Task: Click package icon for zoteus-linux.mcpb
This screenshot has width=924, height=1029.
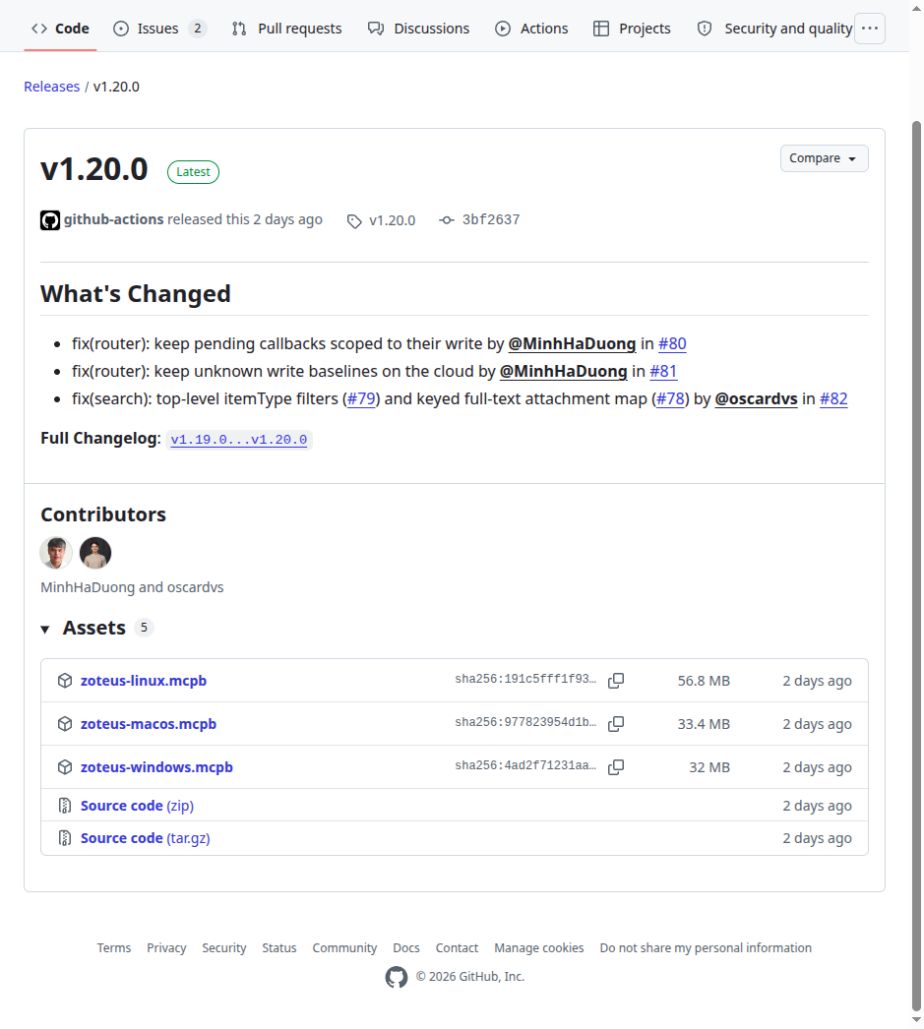Action: pyautogui.click(x=64, y=681)
